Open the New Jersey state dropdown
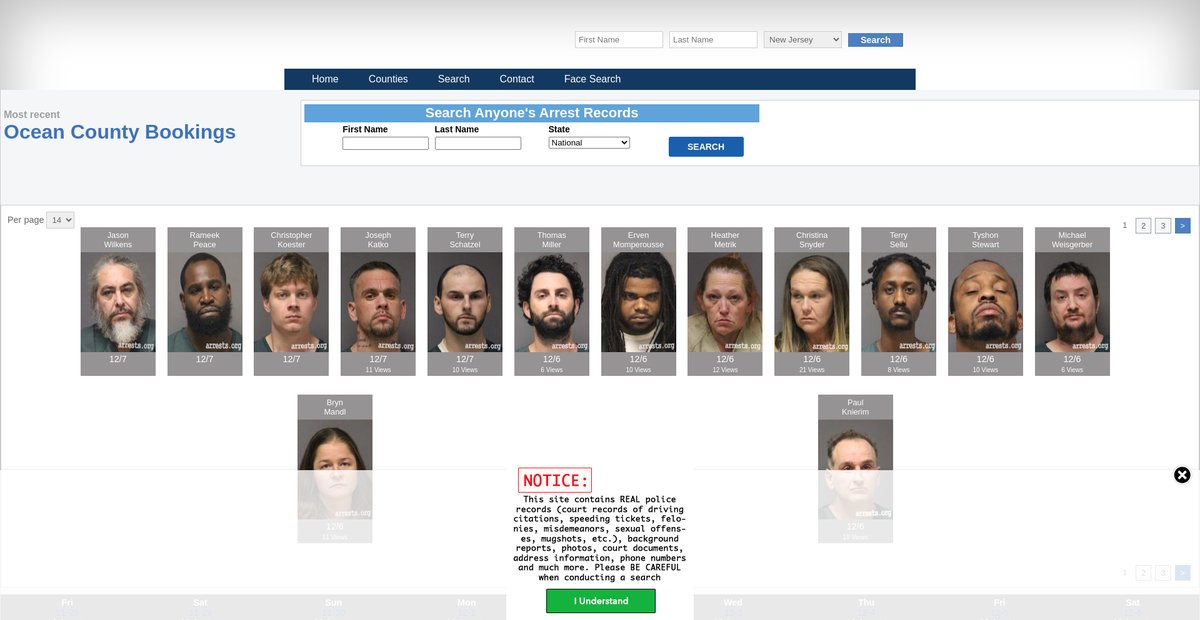The image size is (1200, 620). [x=803, y=40]
